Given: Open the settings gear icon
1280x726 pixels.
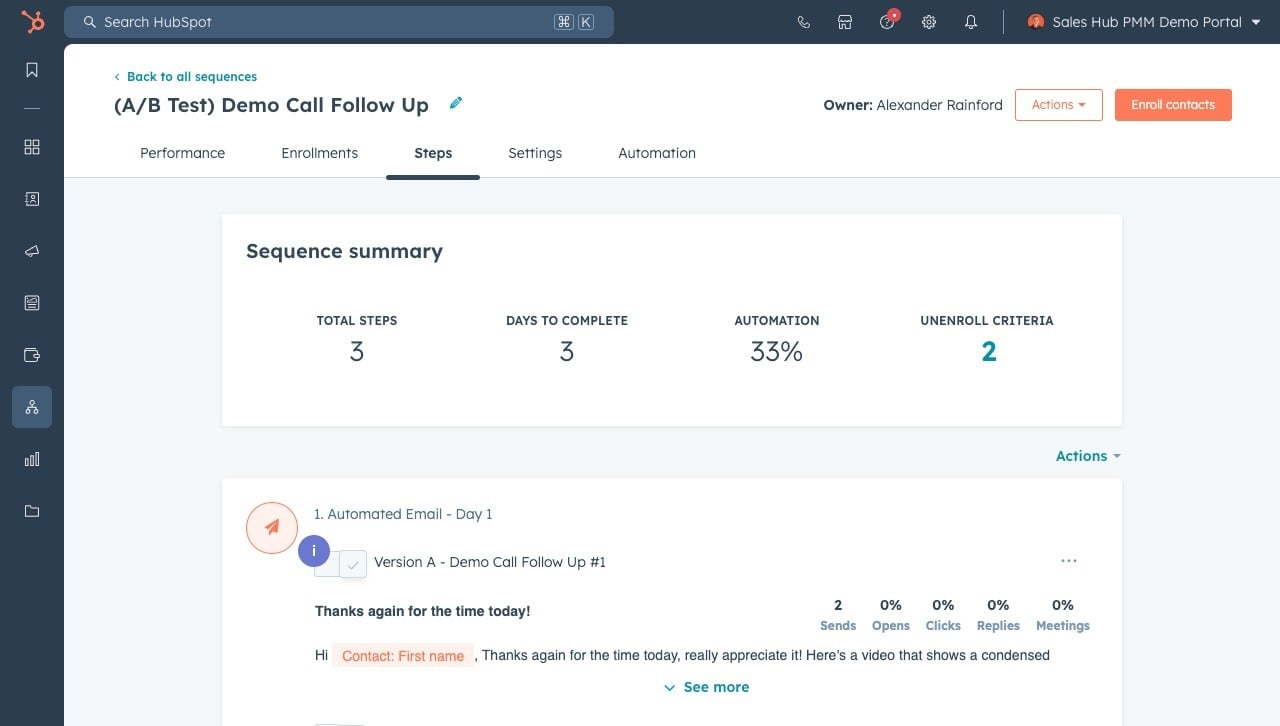Looking at the screenshot, I should tap(929, 22).
